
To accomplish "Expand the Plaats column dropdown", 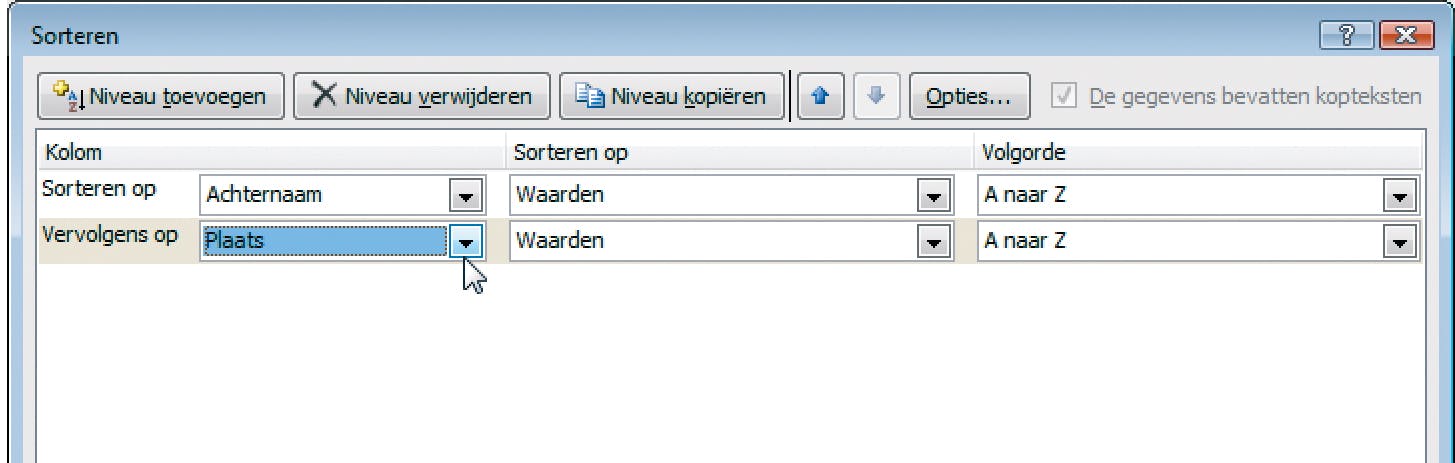I will click(465, 241).
